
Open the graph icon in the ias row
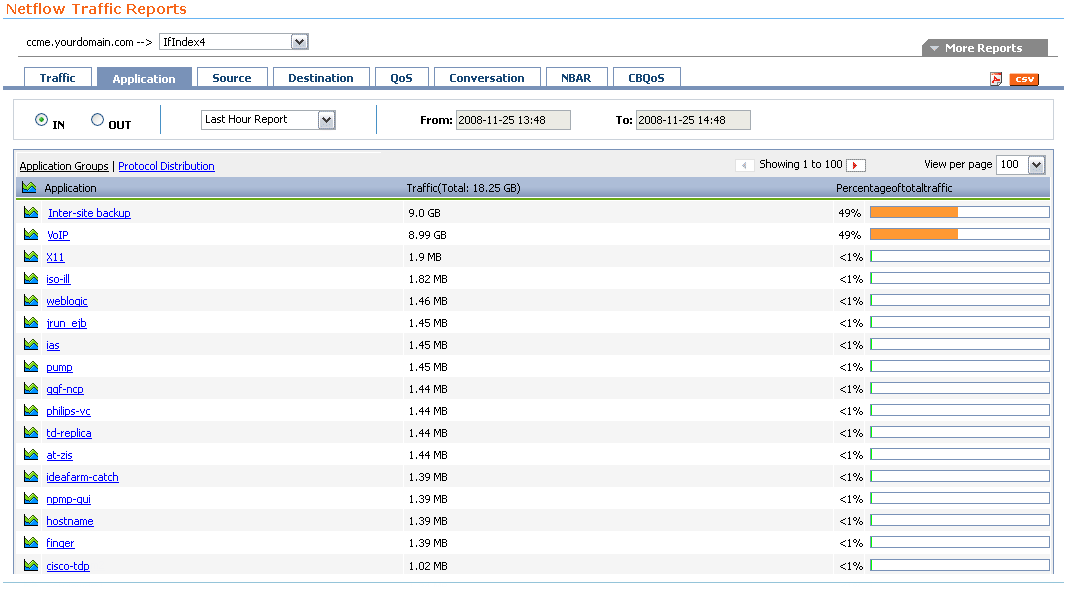tap(31, 344)
